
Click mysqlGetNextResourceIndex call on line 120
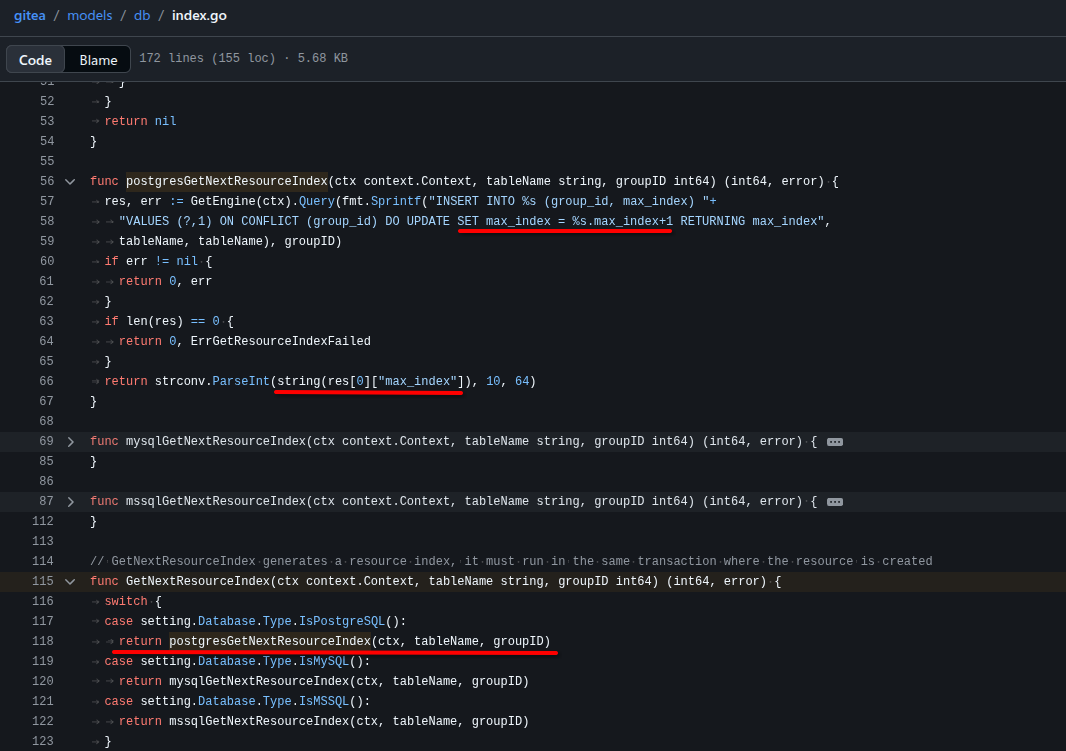[x=259, y=682]
